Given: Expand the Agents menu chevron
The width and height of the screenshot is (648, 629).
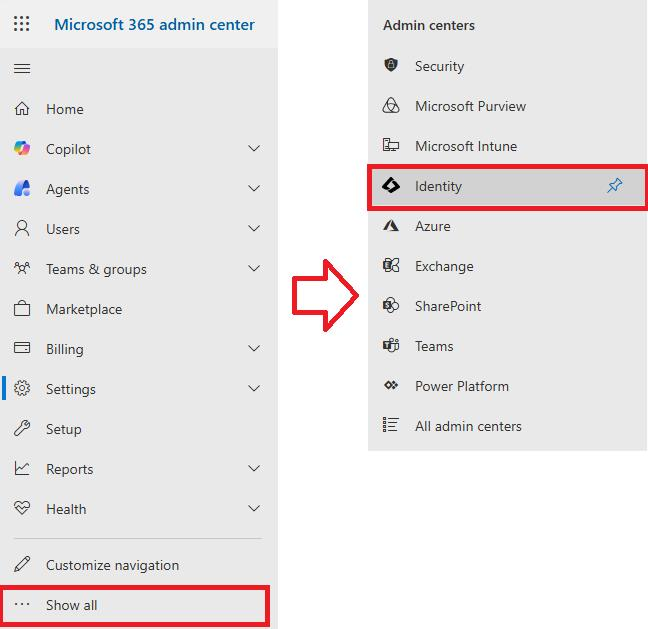Looking at the screenshot, I should point(254,188).
